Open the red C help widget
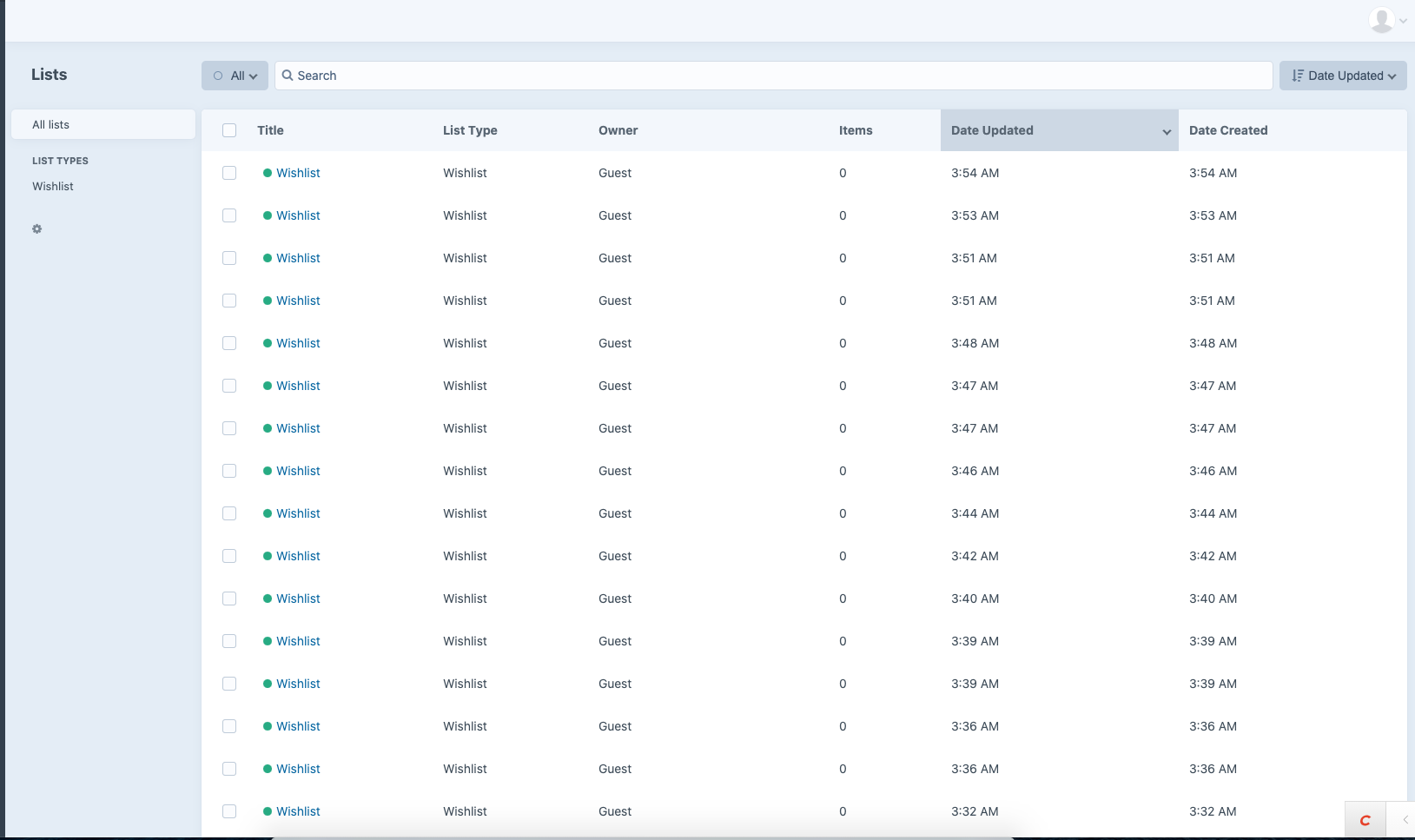This screenshot has height=840, width=1415. click(x=1365, y=819)
